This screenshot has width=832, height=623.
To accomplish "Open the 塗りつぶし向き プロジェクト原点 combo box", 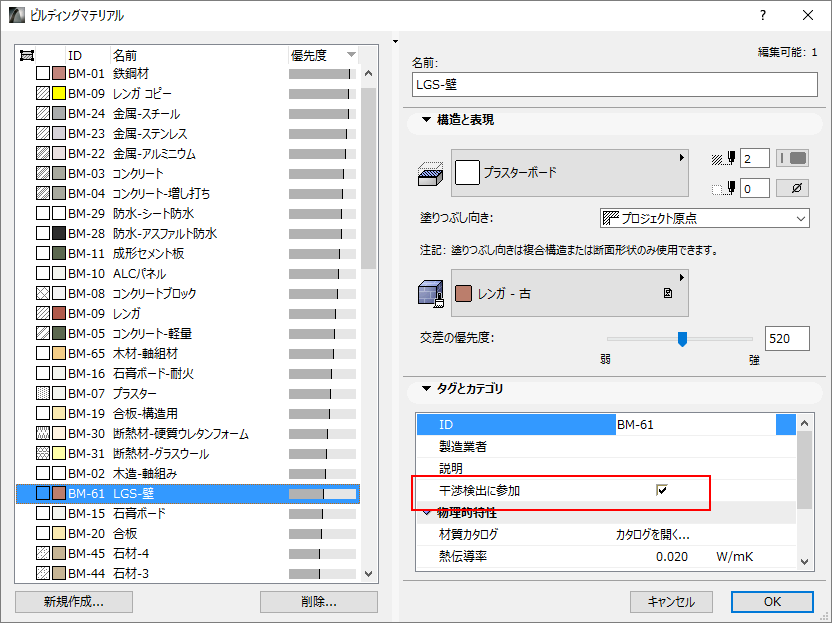I will click(x=705, y=218).
